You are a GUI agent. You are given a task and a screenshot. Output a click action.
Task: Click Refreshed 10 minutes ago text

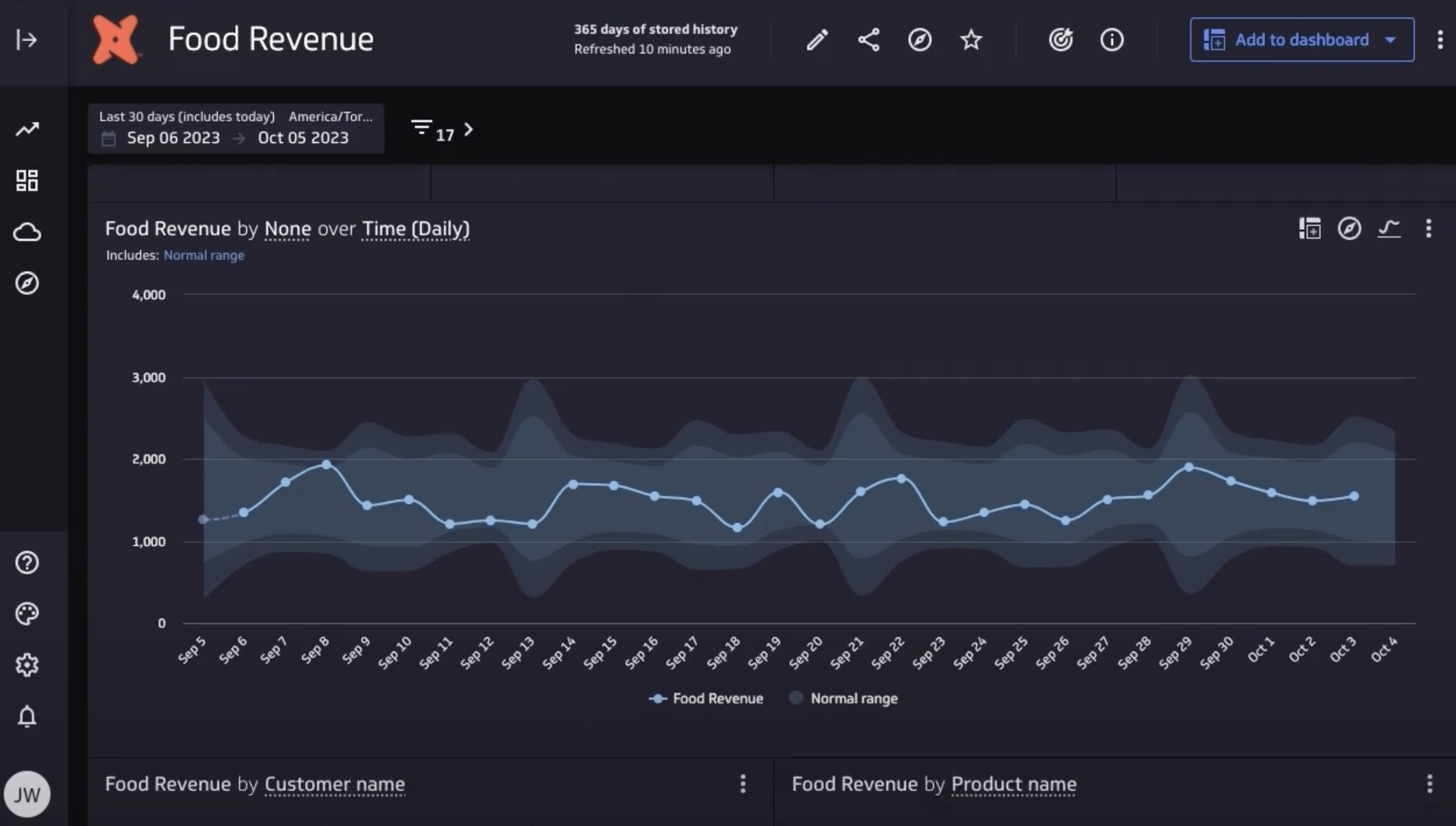(652, 49)
